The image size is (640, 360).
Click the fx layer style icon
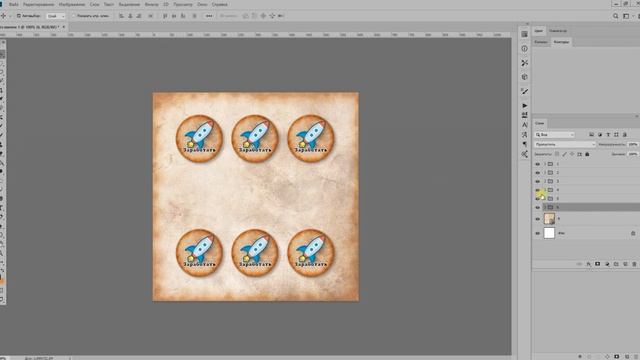point(589,264)
